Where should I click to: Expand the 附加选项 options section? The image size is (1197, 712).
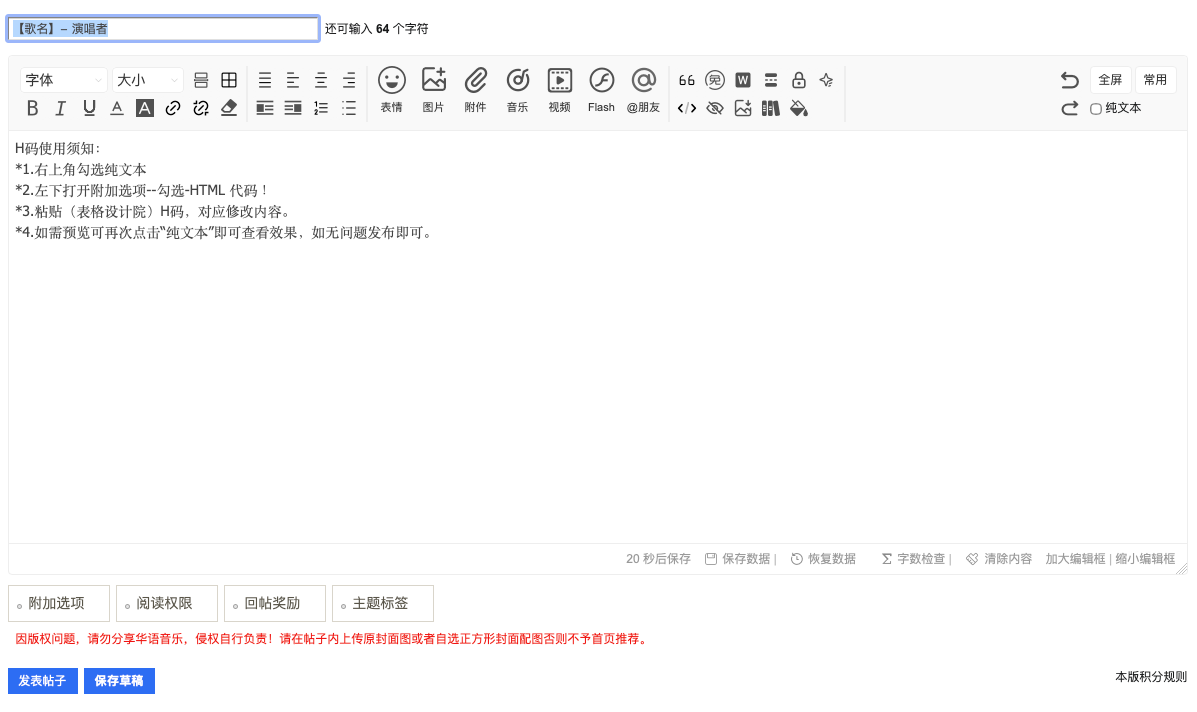59,604
